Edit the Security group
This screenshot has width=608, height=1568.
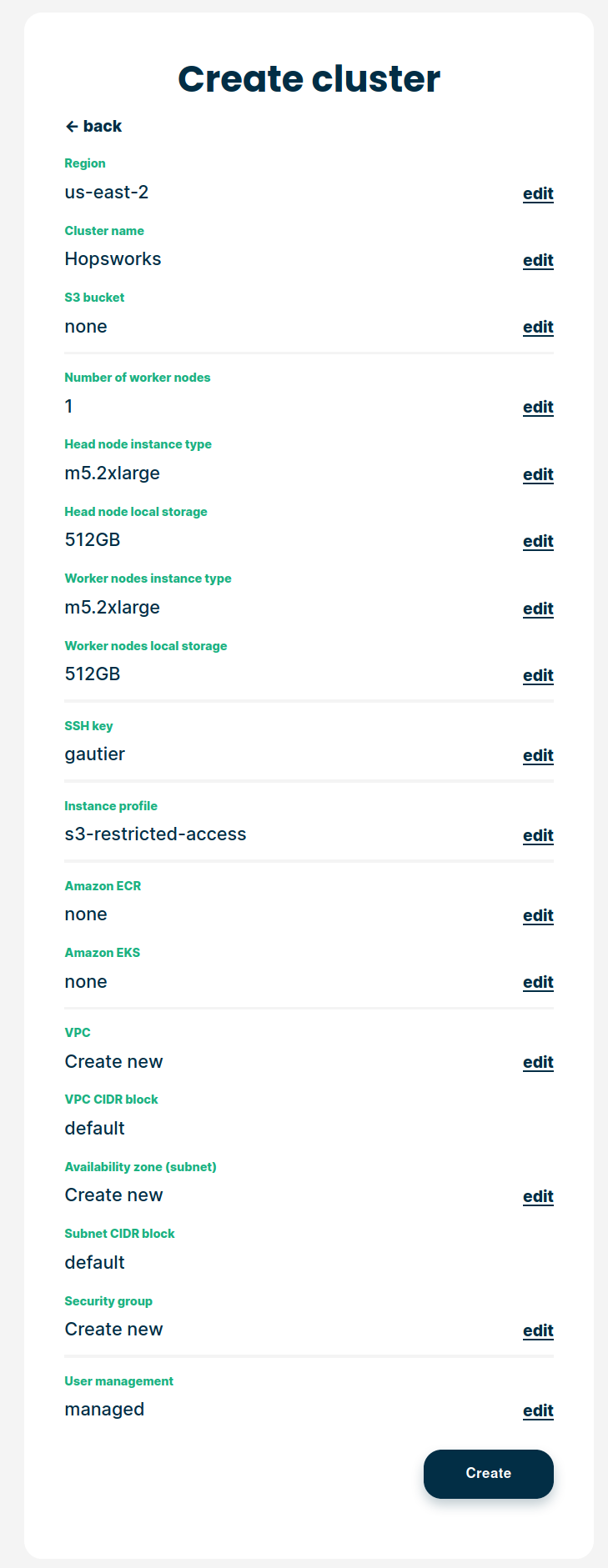538,1330
